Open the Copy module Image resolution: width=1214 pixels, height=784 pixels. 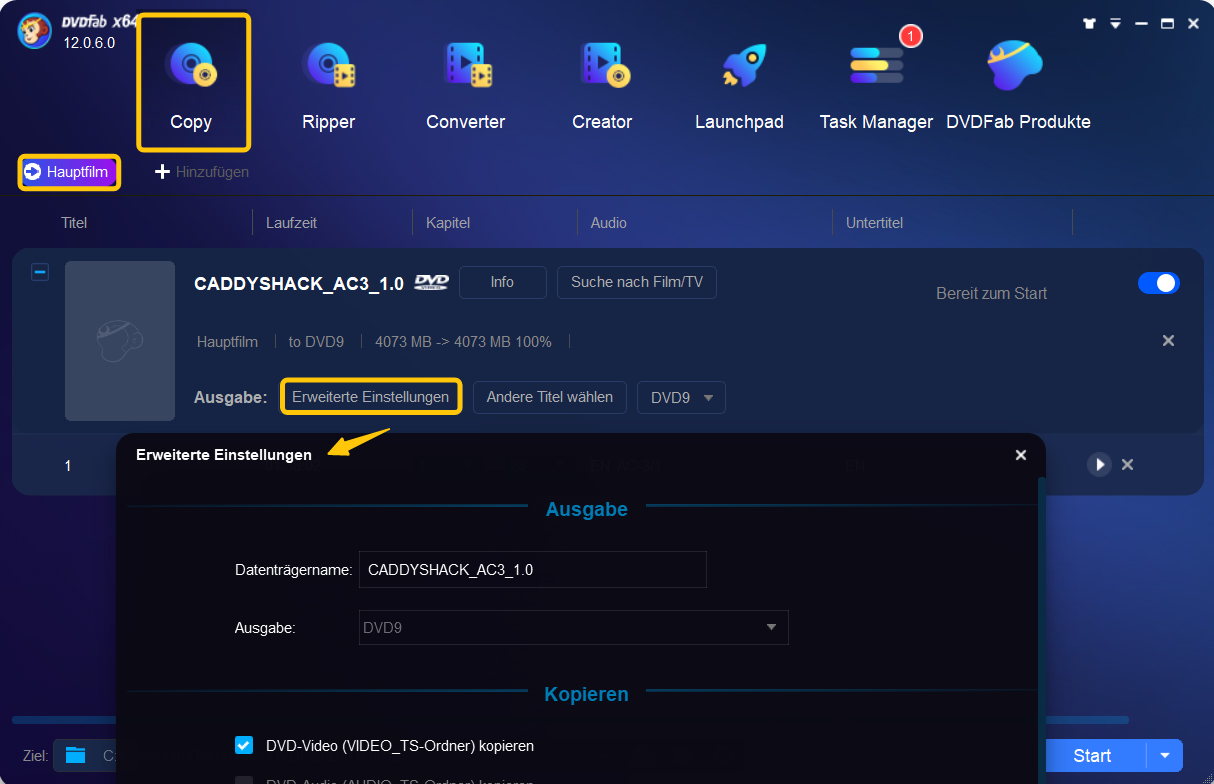point(192,82)
